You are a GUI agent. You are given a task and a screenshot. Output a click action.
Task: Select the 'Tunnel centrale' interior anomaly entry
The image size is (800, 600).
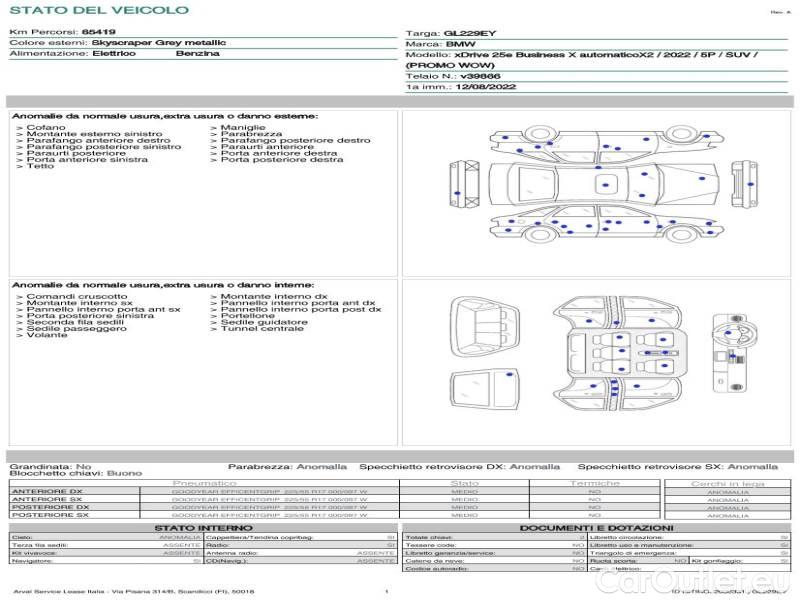tap(262, 328)
